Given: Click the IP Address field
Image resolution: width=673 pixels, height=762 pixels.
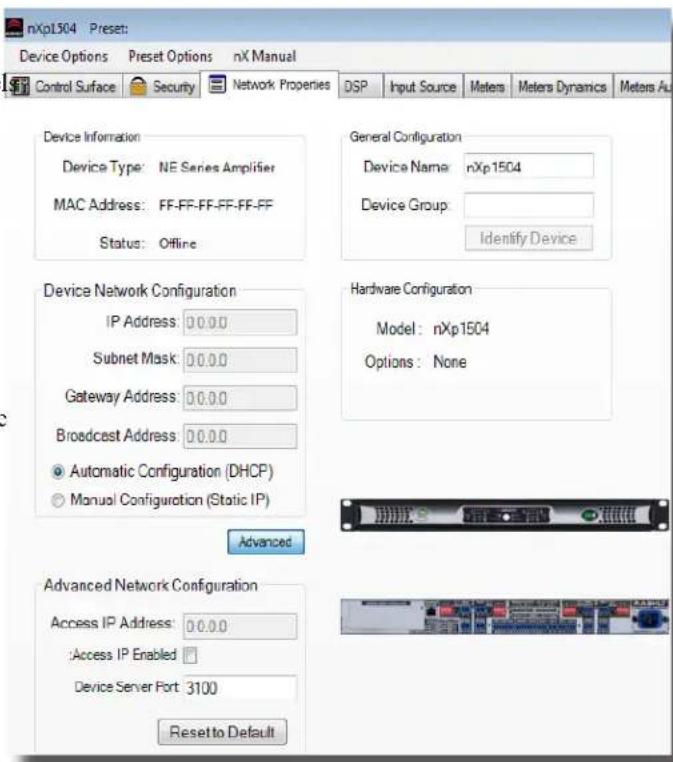Looking at the screenshot, I should [x=240, y=322].
